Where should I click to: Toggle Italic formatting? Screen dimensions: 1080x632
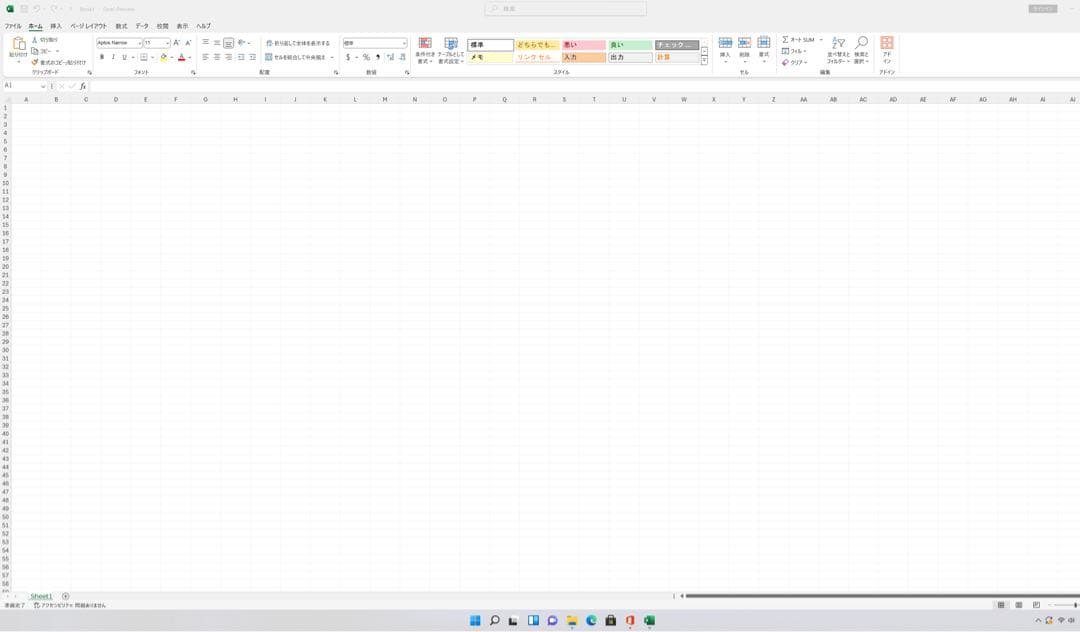pos(113,57)
